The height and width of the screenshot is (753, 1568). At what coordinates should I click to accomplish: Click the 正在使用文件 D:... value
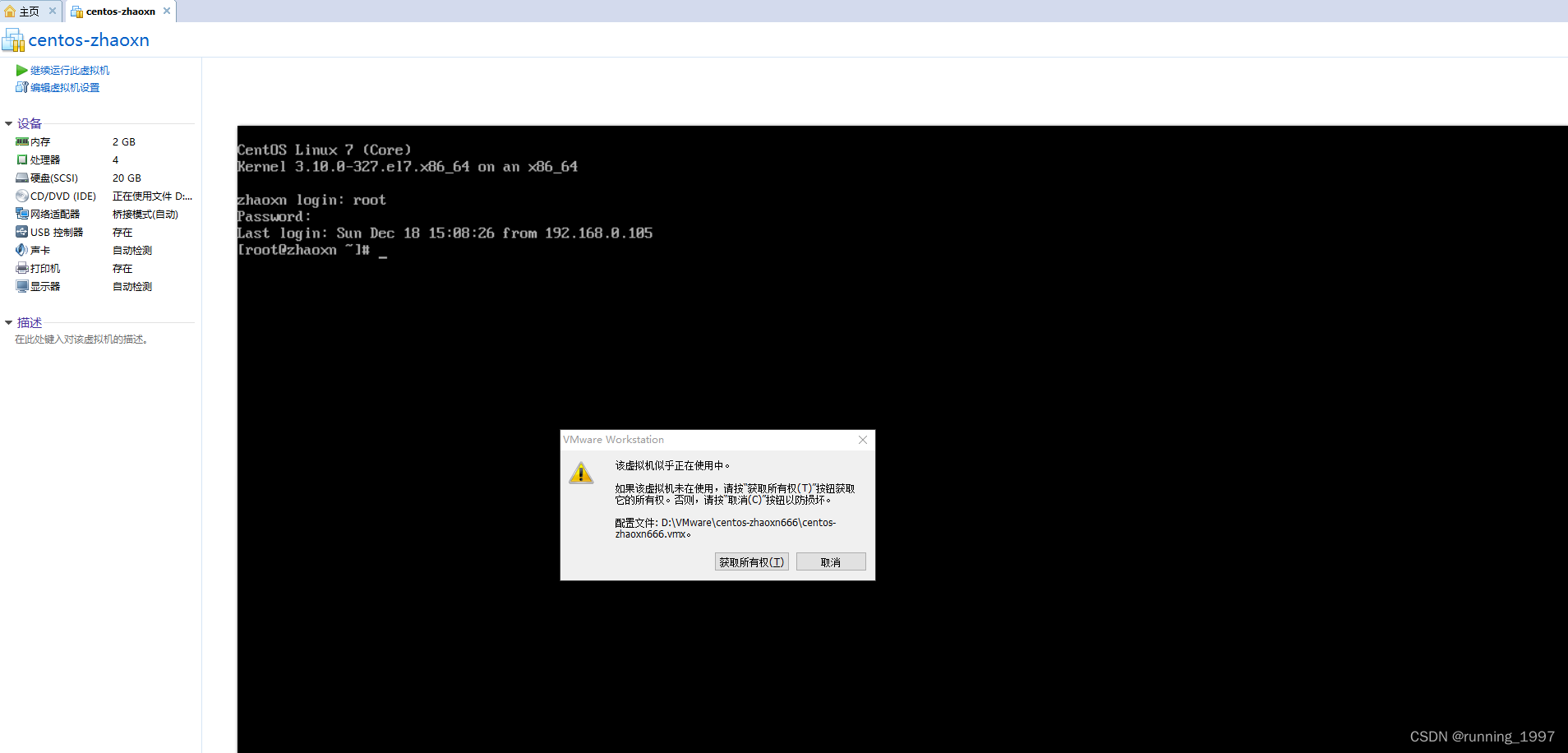pyautogui.click(x=152, y=196)
